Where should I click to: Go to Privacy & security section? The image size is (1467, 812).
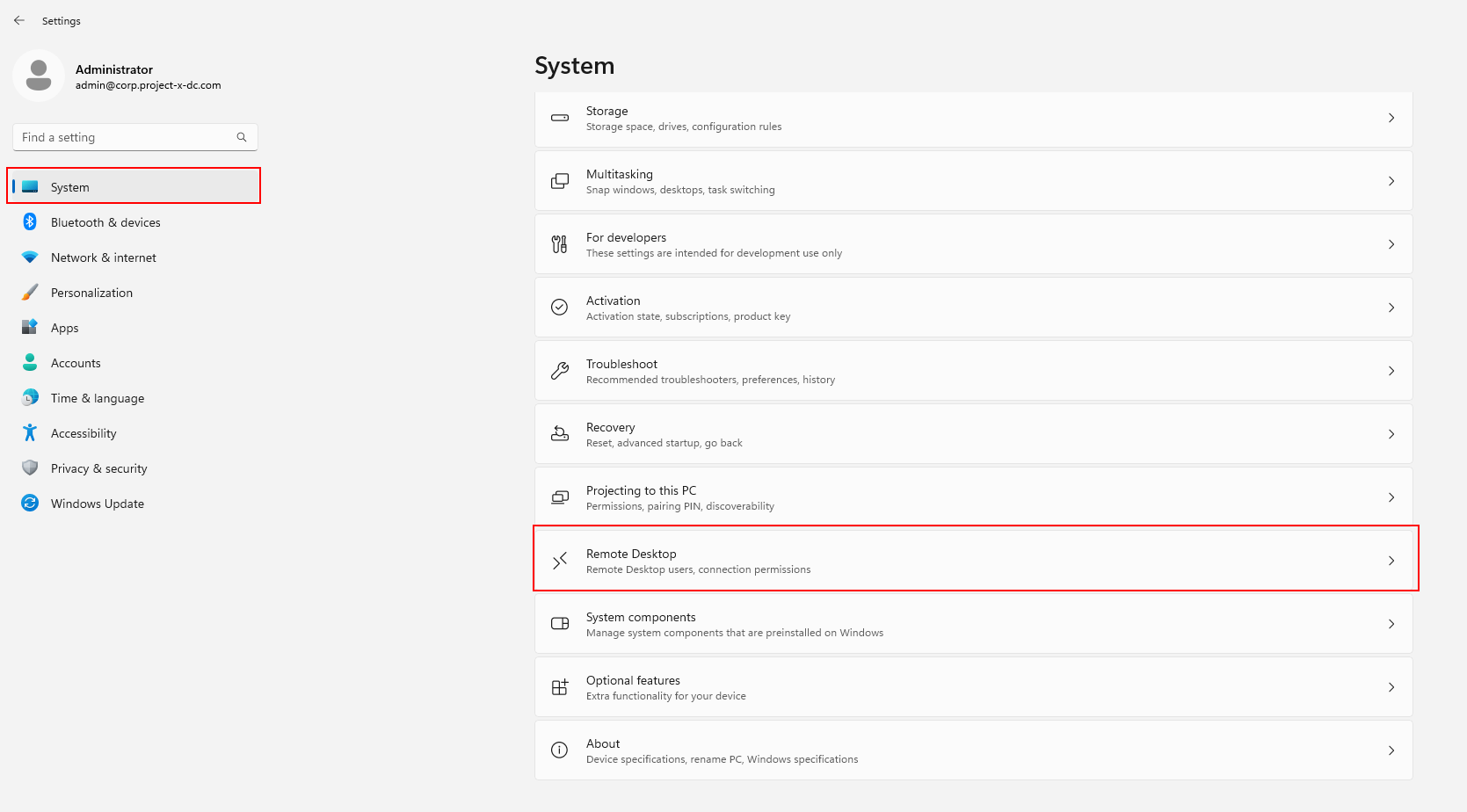tap(98, 468)
